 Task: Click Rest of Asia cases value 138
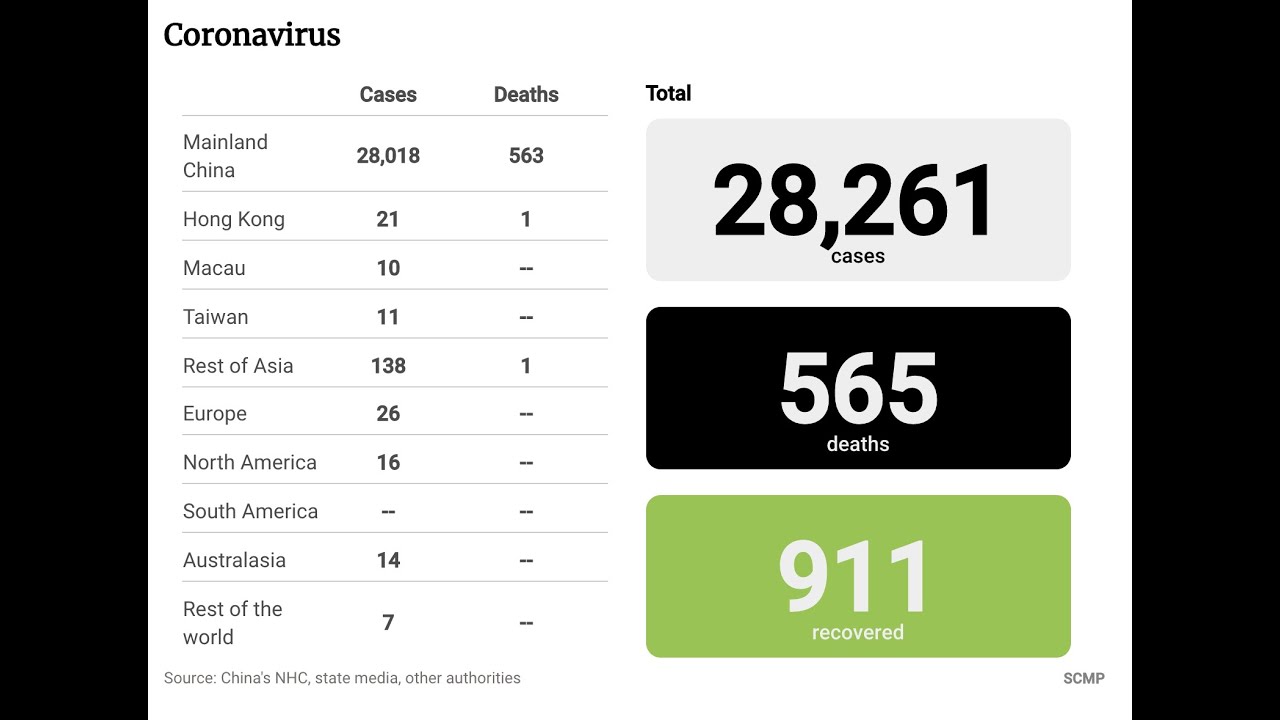(x=388, y=366)
